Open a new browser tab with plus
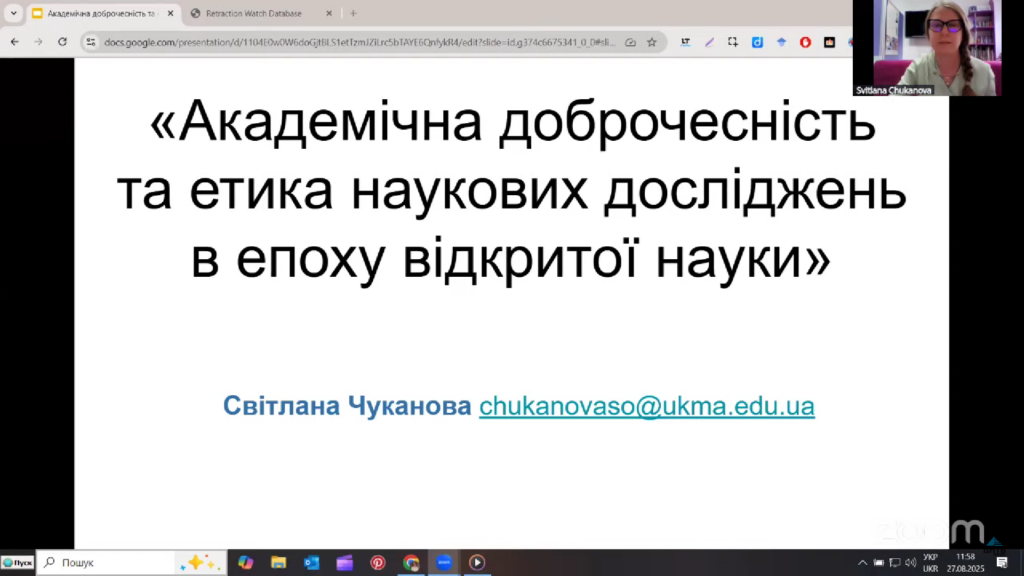The image size is (1024, 576). tap(353, 13)
